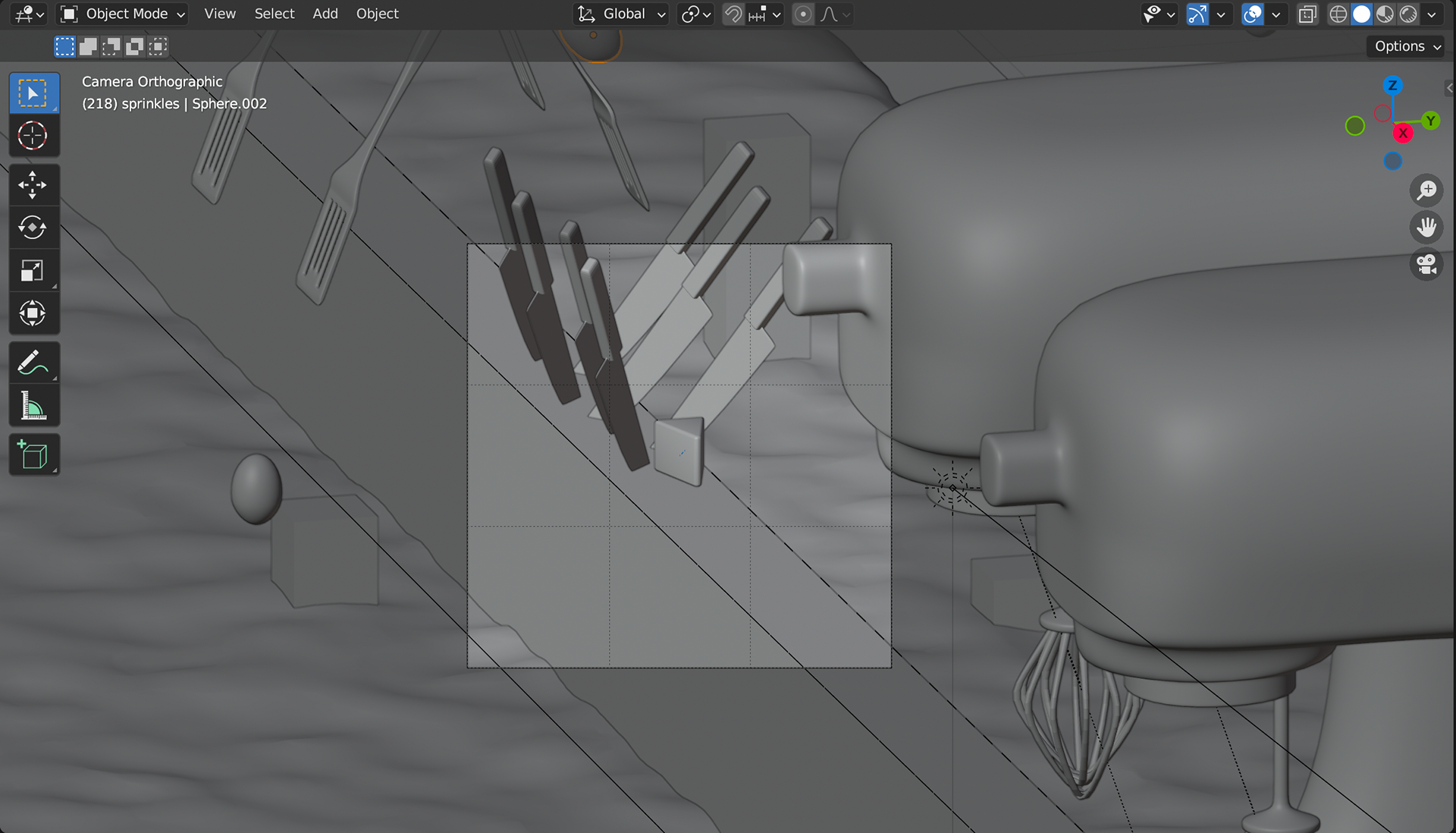Viewport: 1456px width, 833px height.
Task: Open the Select menu
Action: [x=274, y=14]
